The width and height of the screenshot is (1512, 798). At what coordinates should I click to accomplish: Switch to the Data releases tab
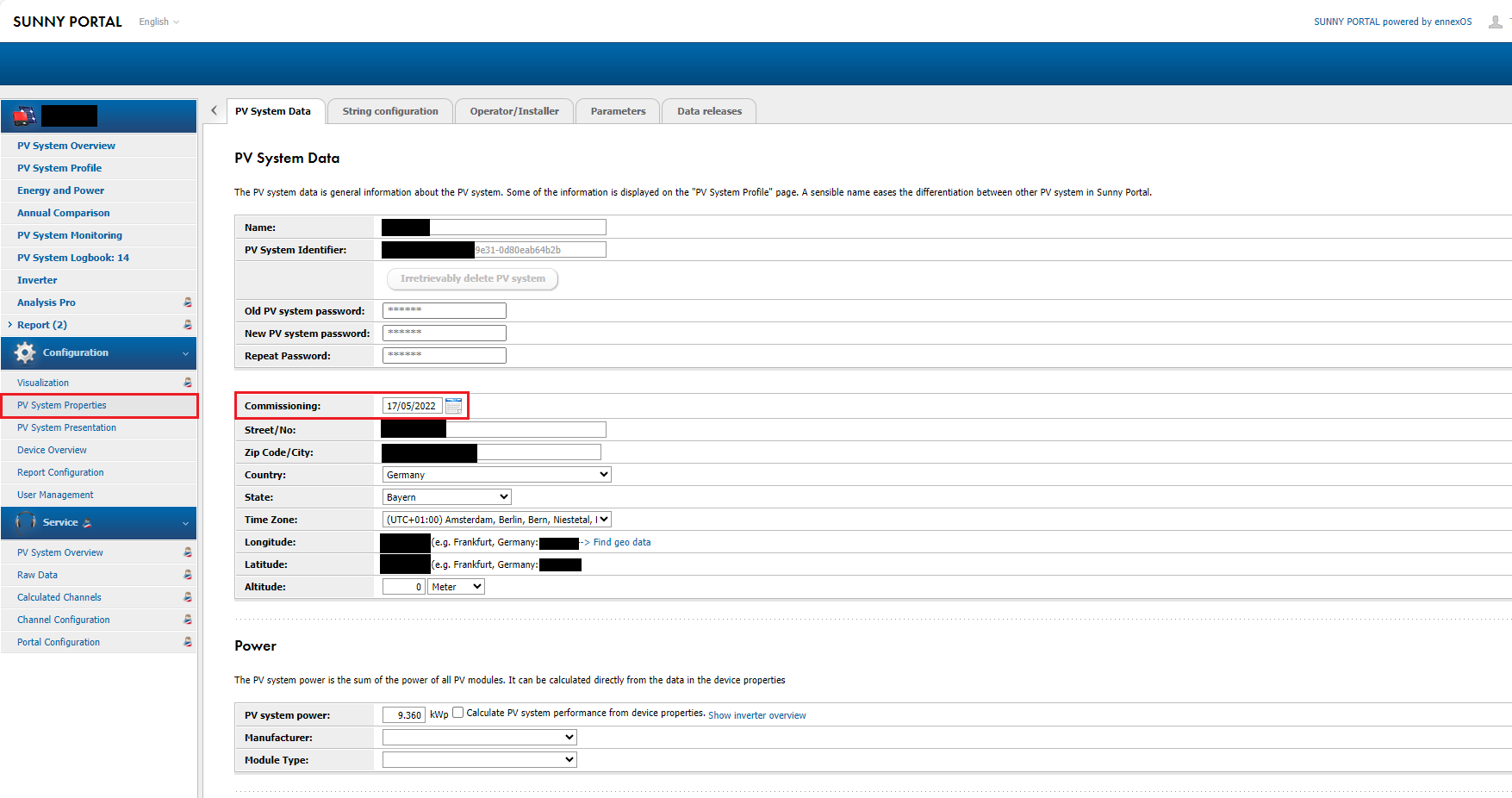click(709, 111)
